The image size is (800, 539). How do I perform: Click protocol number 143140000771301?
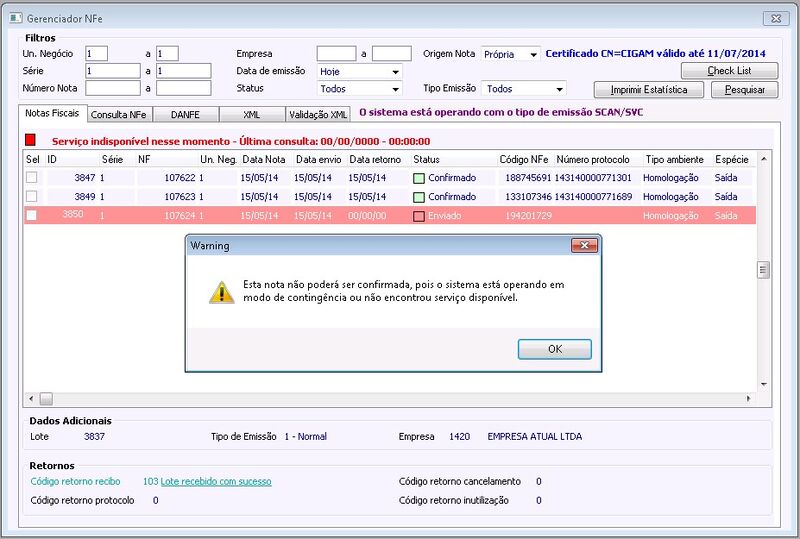point(593,178)
